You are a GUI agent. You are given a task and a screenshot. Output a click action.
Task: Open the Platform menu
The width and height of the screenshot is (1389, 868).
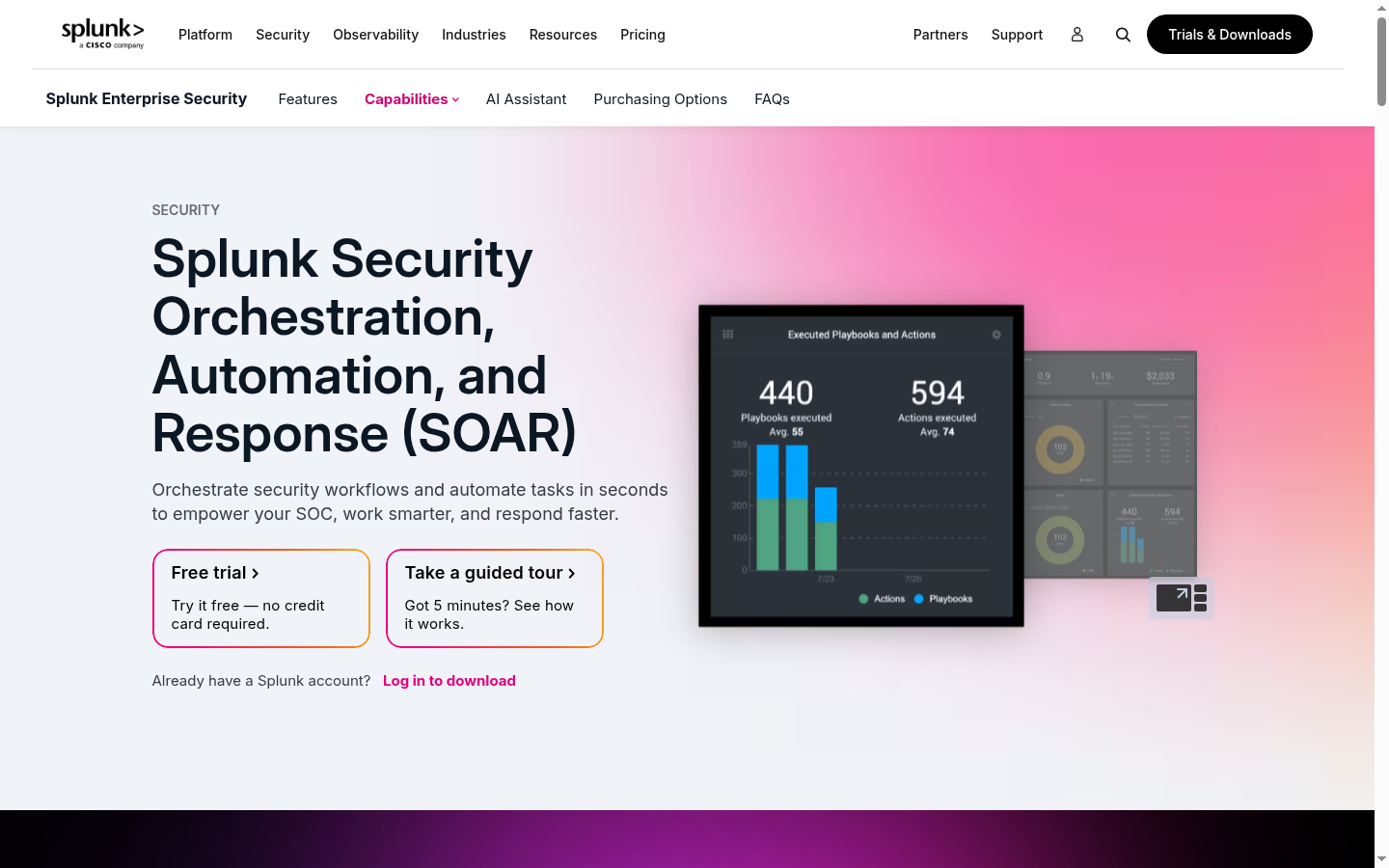205,35
